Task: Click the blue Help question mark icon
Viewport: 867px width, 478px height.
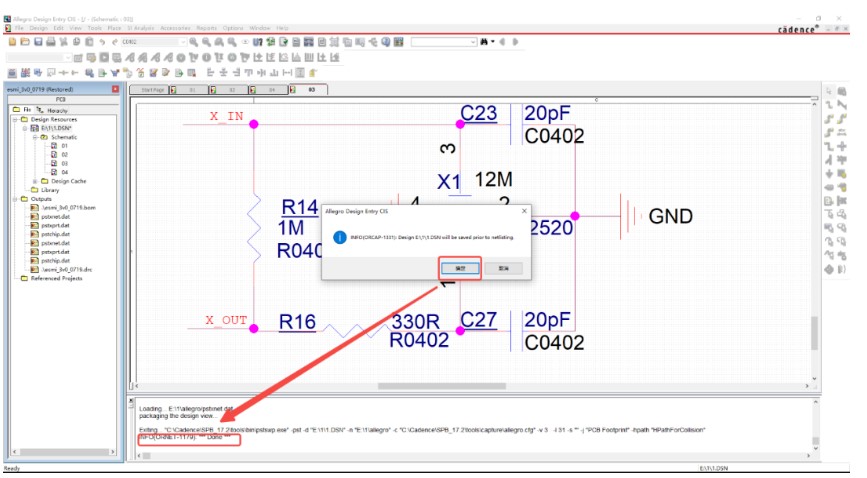Action: coord(386,42)
